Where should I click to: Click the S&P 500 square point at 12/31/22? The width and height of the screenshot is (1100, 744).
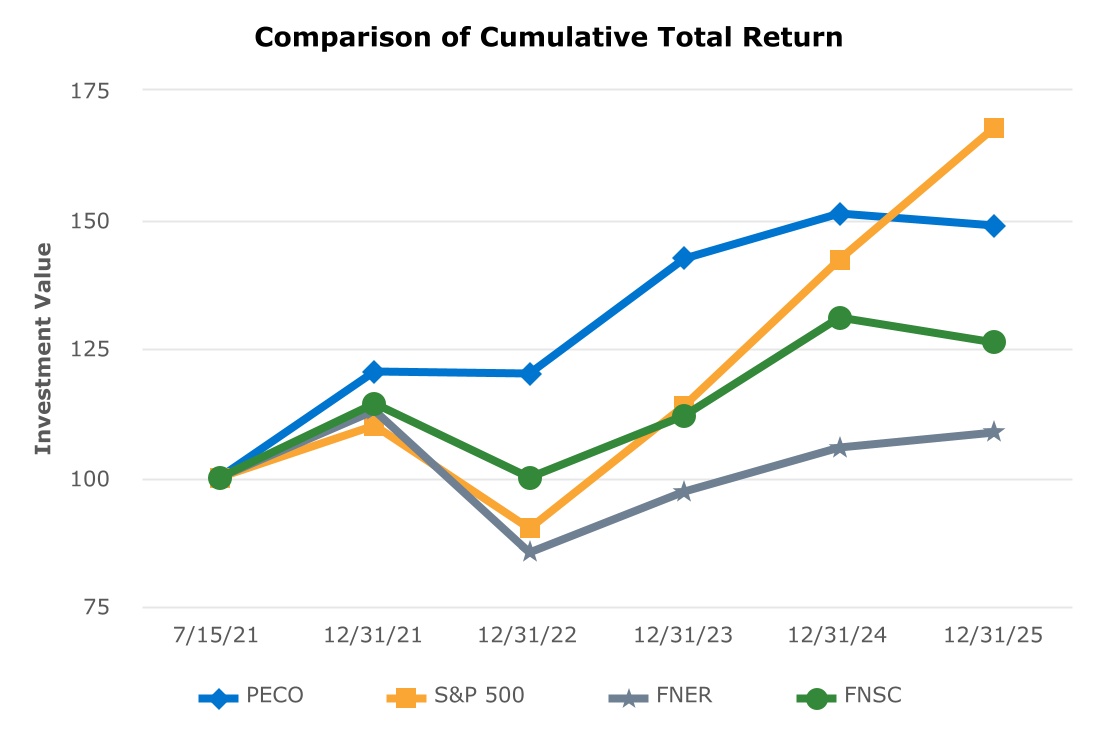coord(530,528)
